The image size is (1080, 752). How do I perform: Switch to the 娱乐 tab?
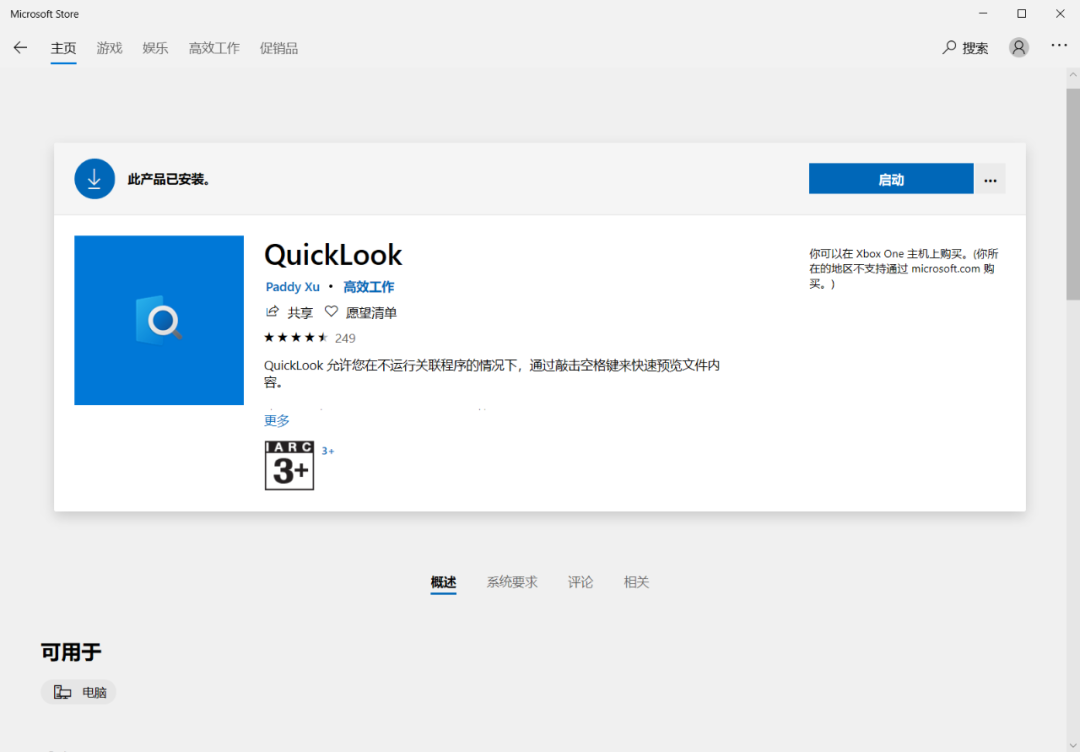point(155,48)
